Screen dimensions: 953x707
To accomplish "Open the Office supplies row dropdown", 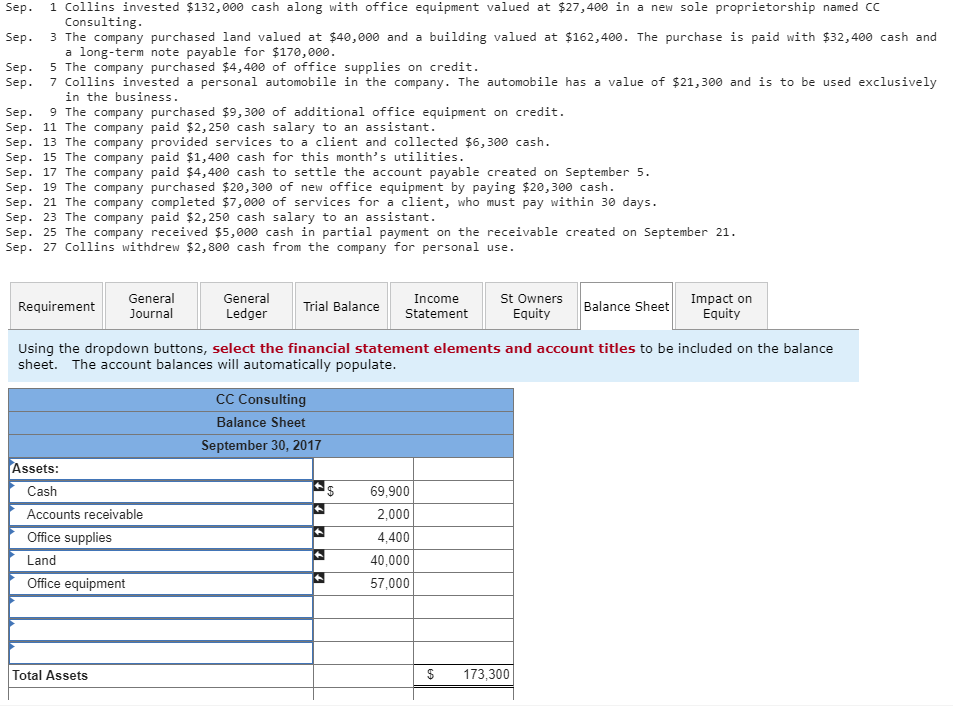I will click(x=11, y=537).
